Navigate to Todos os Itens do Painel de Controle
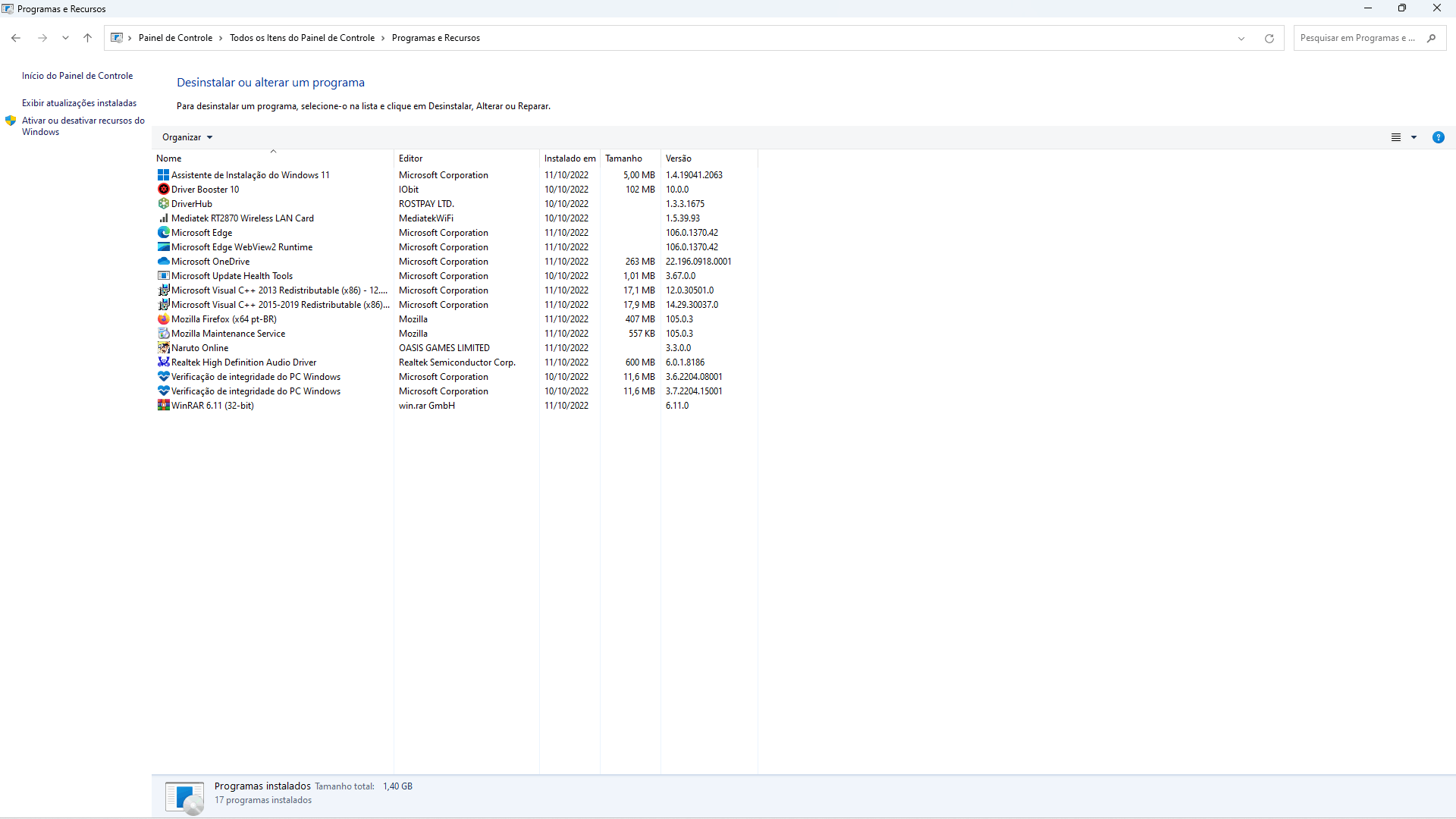Screen dimensions: 1456x819 pos(302,38)
